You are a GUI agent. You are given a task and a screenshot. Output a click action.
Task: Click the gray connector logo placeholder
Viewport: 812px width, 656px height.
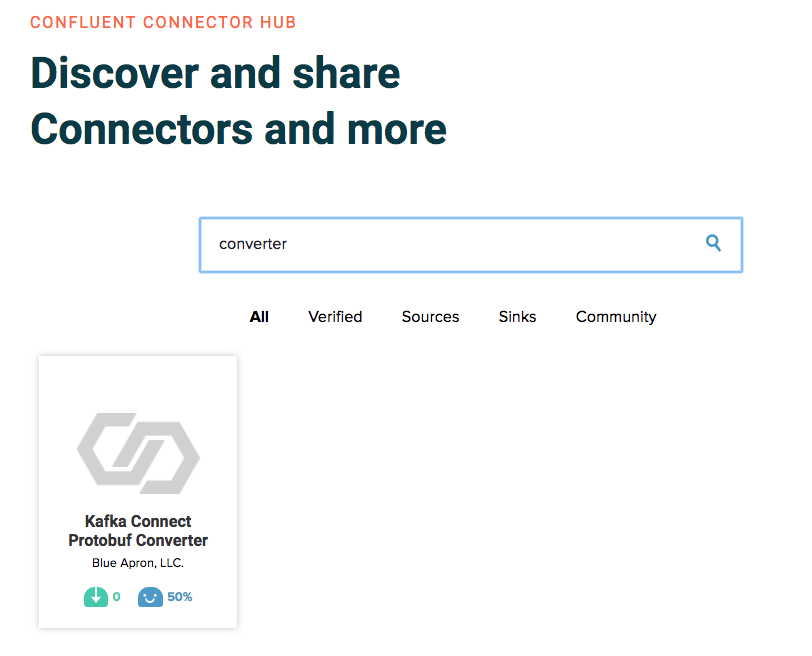pos(138,453)
